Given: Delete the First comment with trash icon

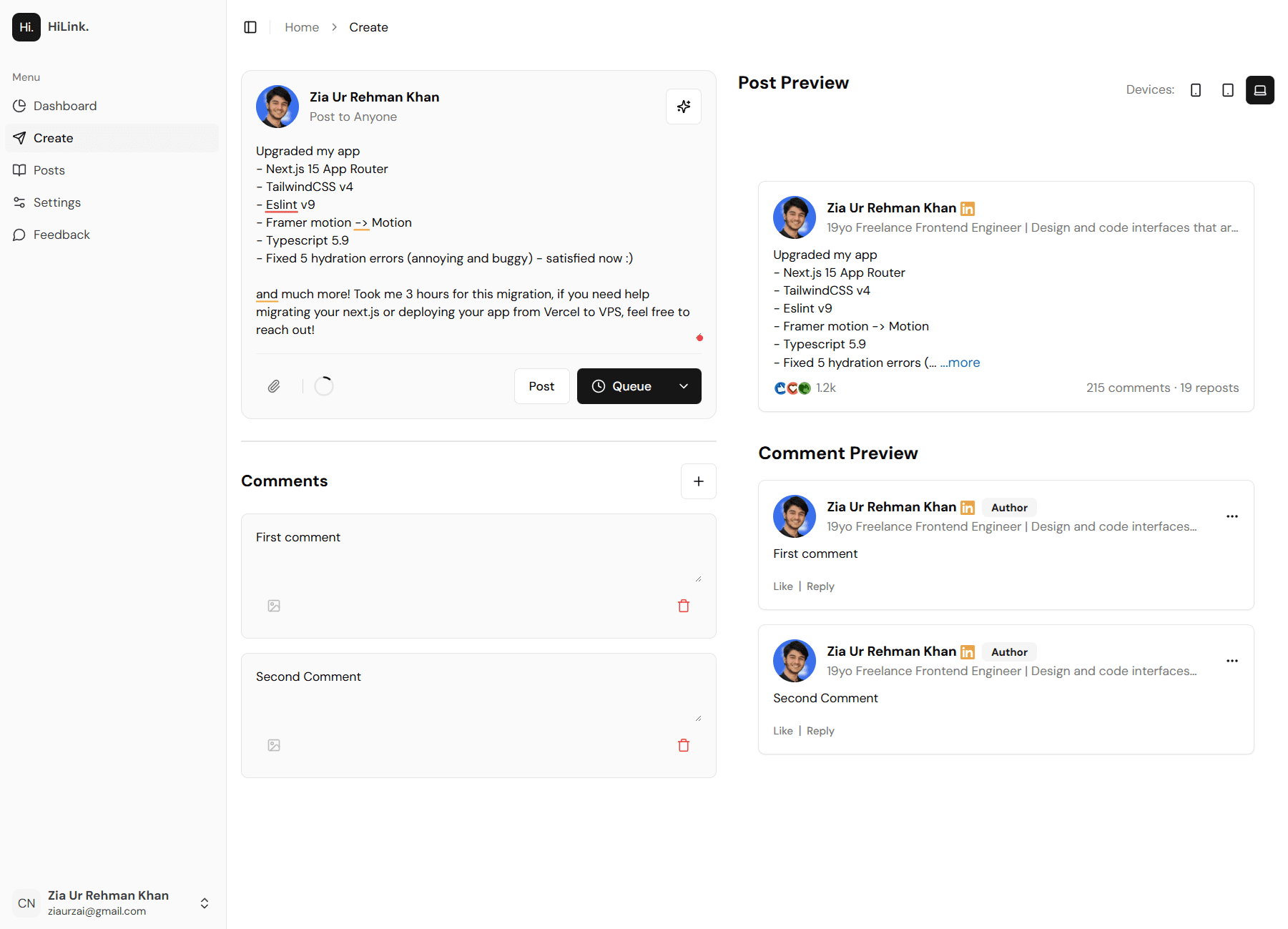Looking at the screenshot, I should [683, 606].
